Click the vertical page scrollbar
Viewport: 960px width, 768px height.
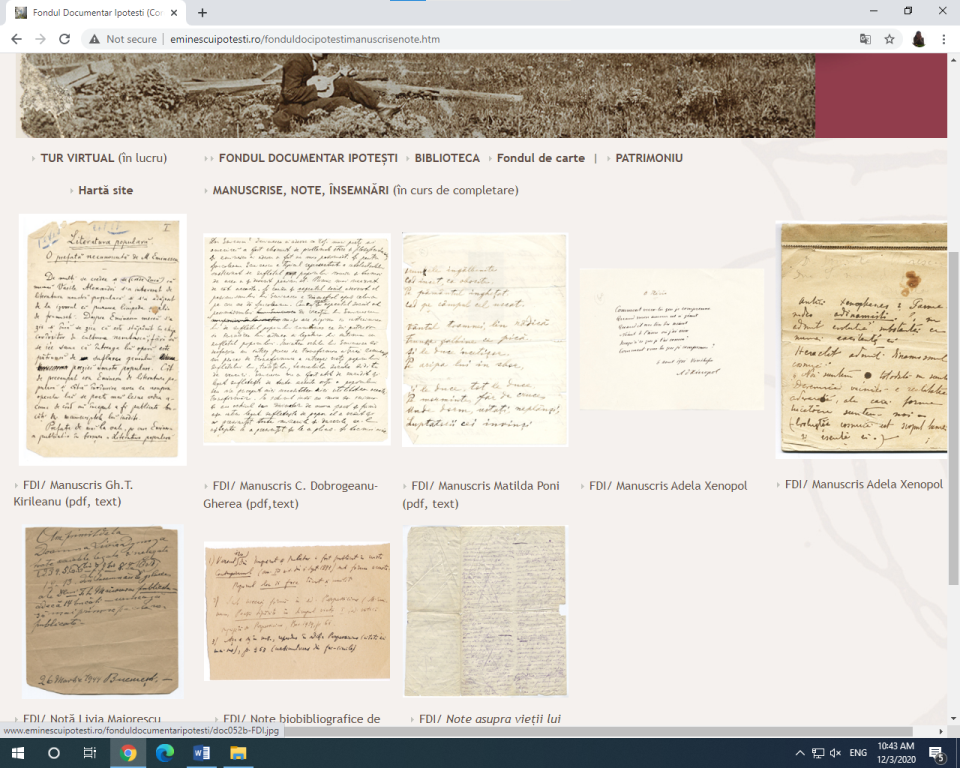pyautogui.click(x=953, y=400)
